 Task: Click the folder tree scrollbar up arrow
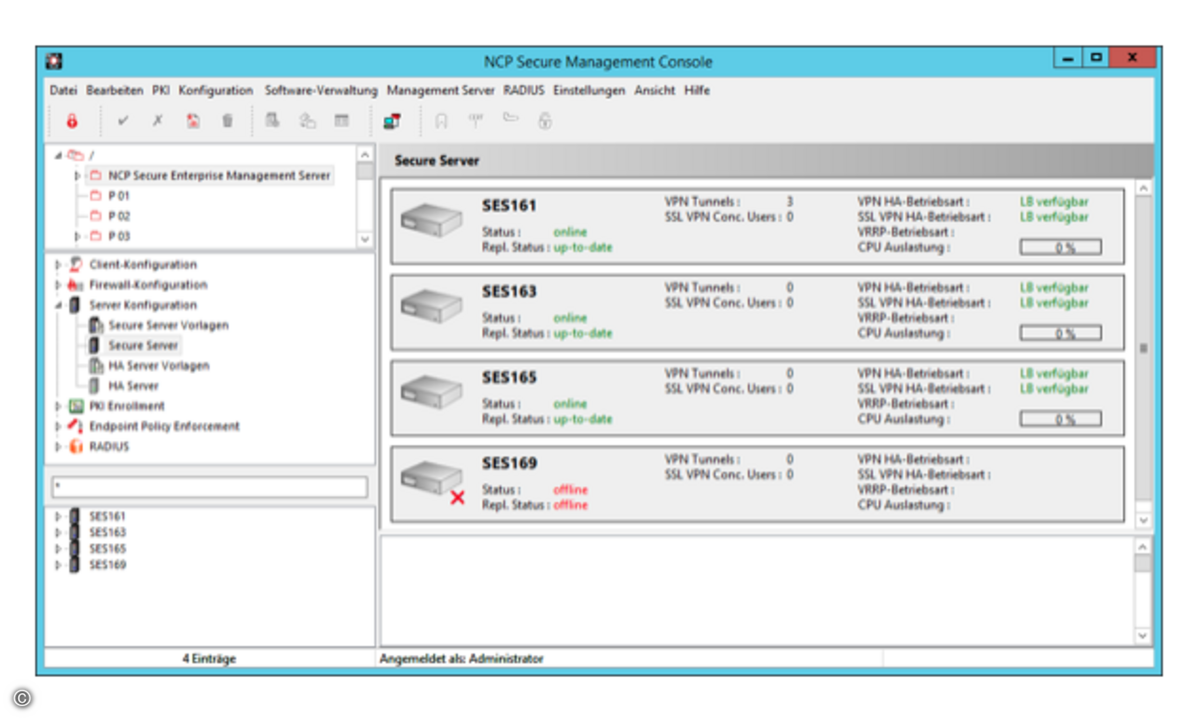tap(364, 155)
